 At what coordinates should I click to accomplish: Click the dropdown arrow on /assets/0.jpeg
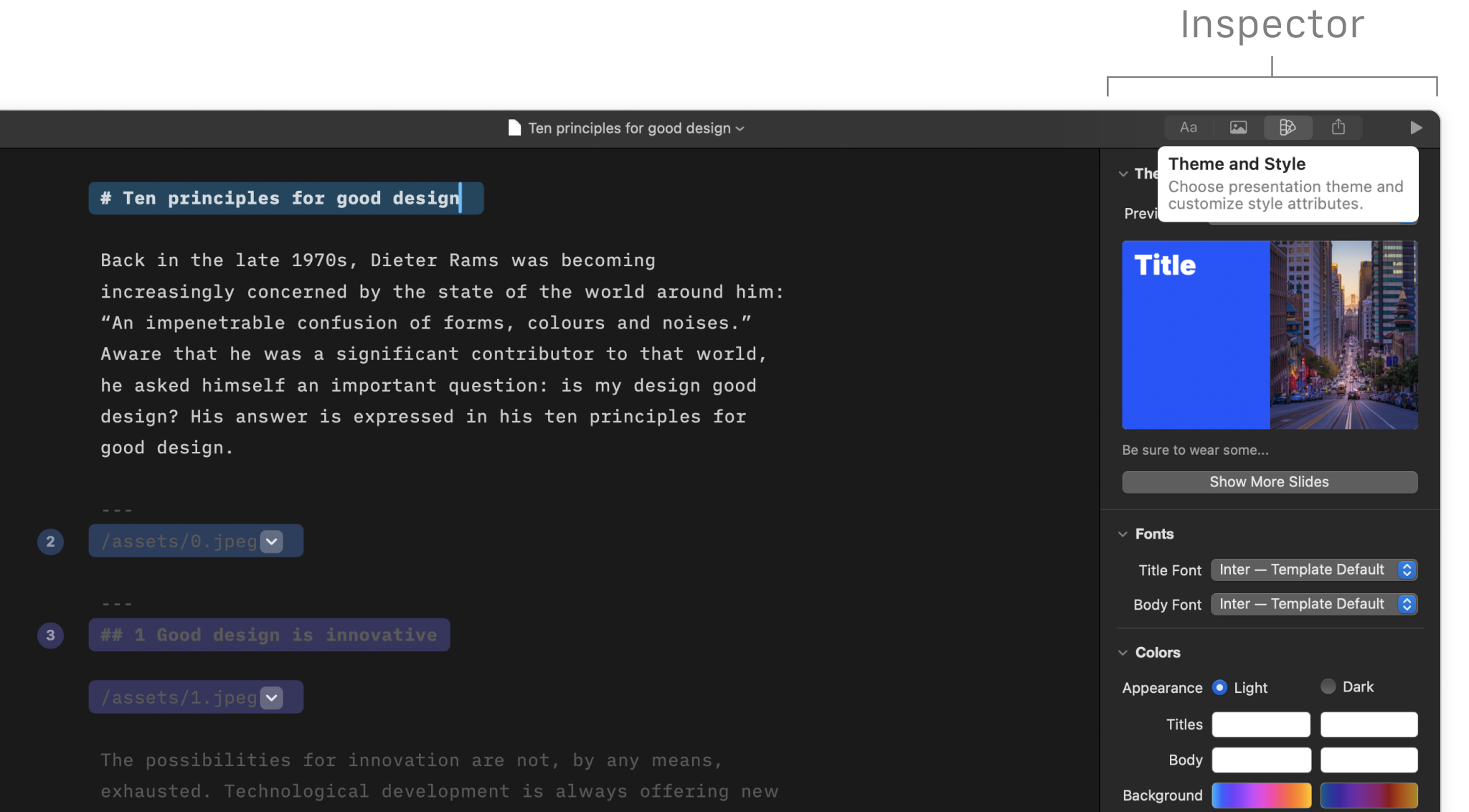pos(270,540)
